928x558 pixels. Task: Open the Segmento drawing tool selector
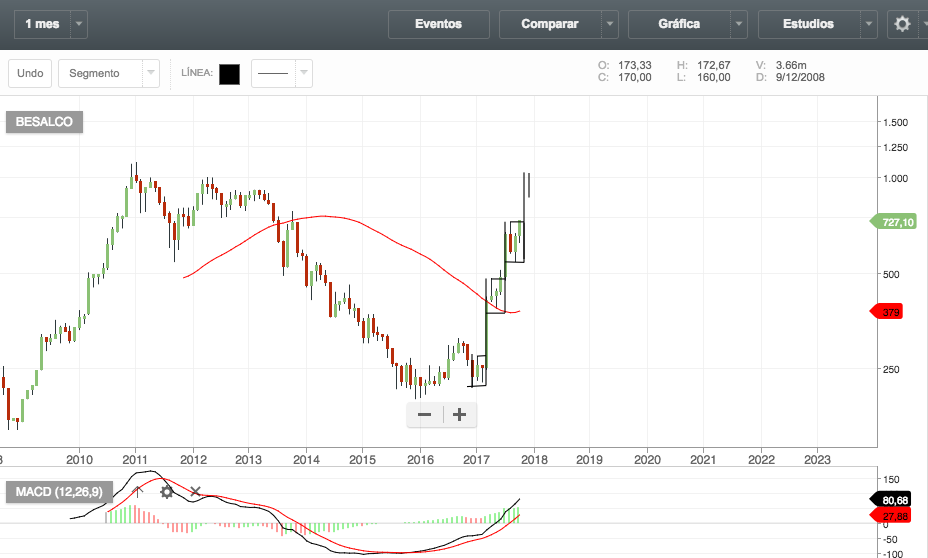100,73
